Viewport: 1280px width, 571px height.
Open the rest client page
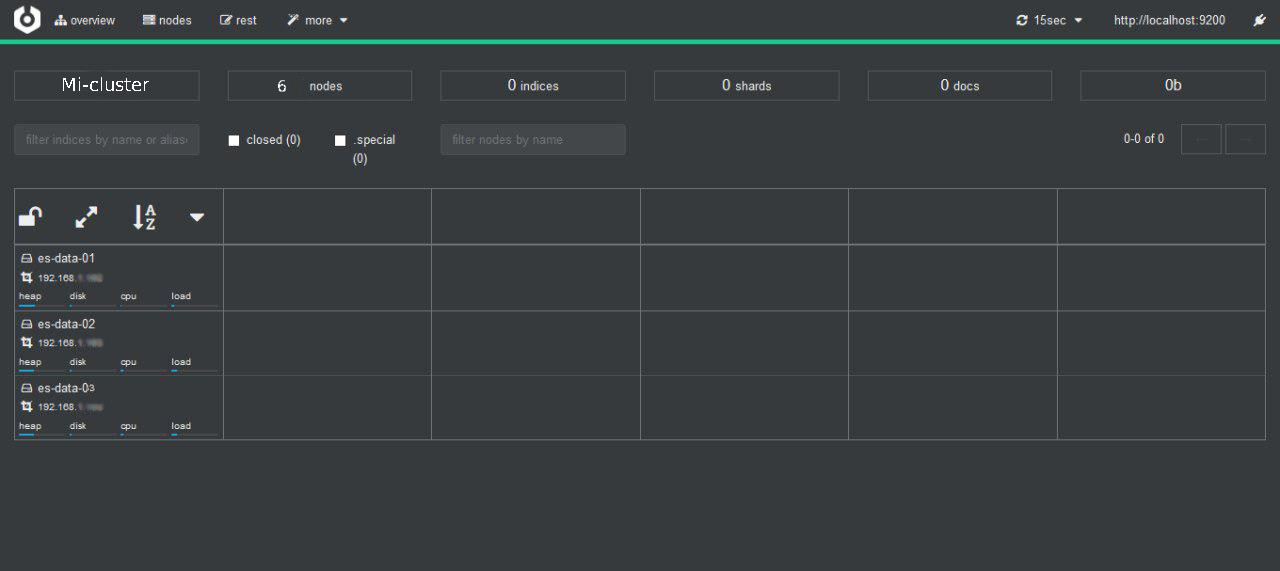click(x=238, y=20)
